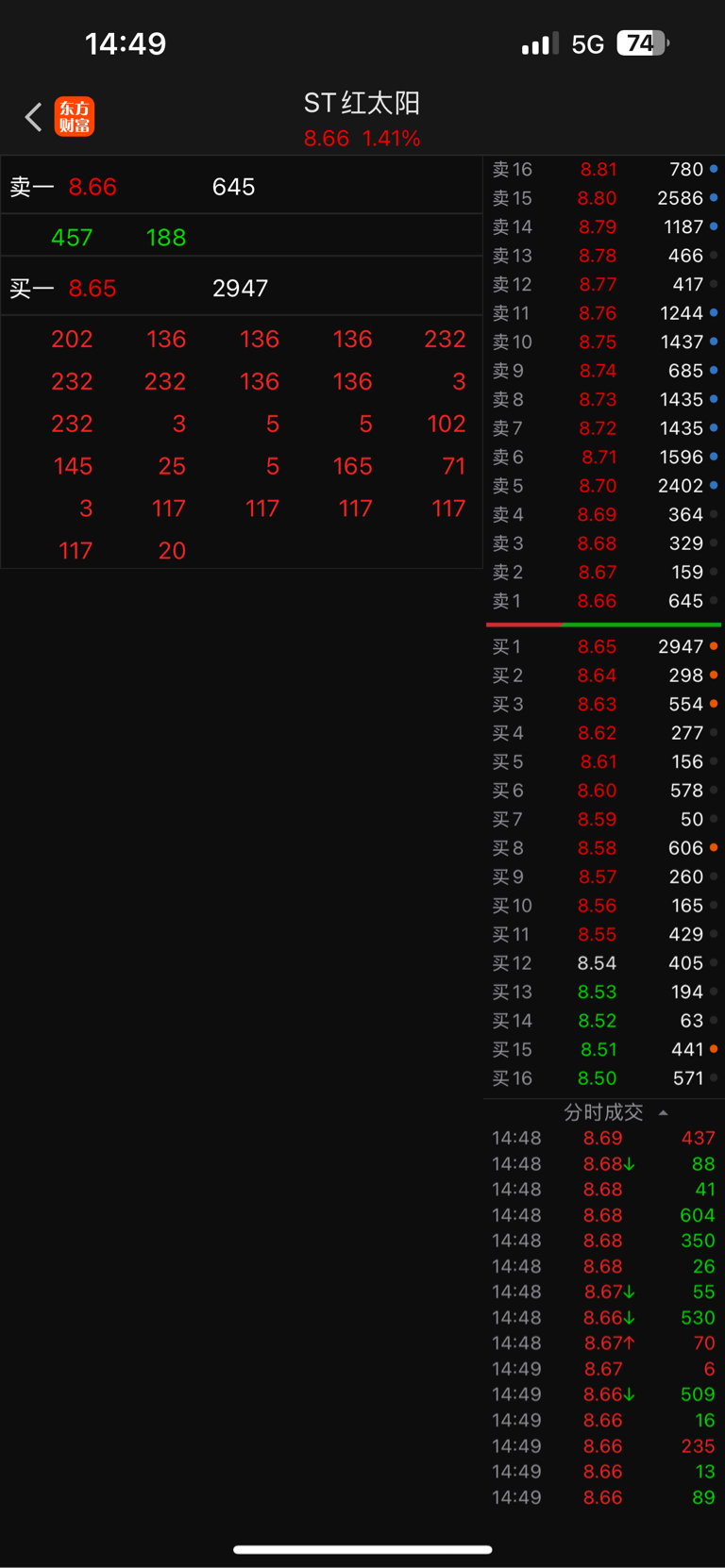Image resolution: width=725 pixels, height=1568 pixels.
Task: Select the 卖8 8.73 order row
Action: coord(604,399)
